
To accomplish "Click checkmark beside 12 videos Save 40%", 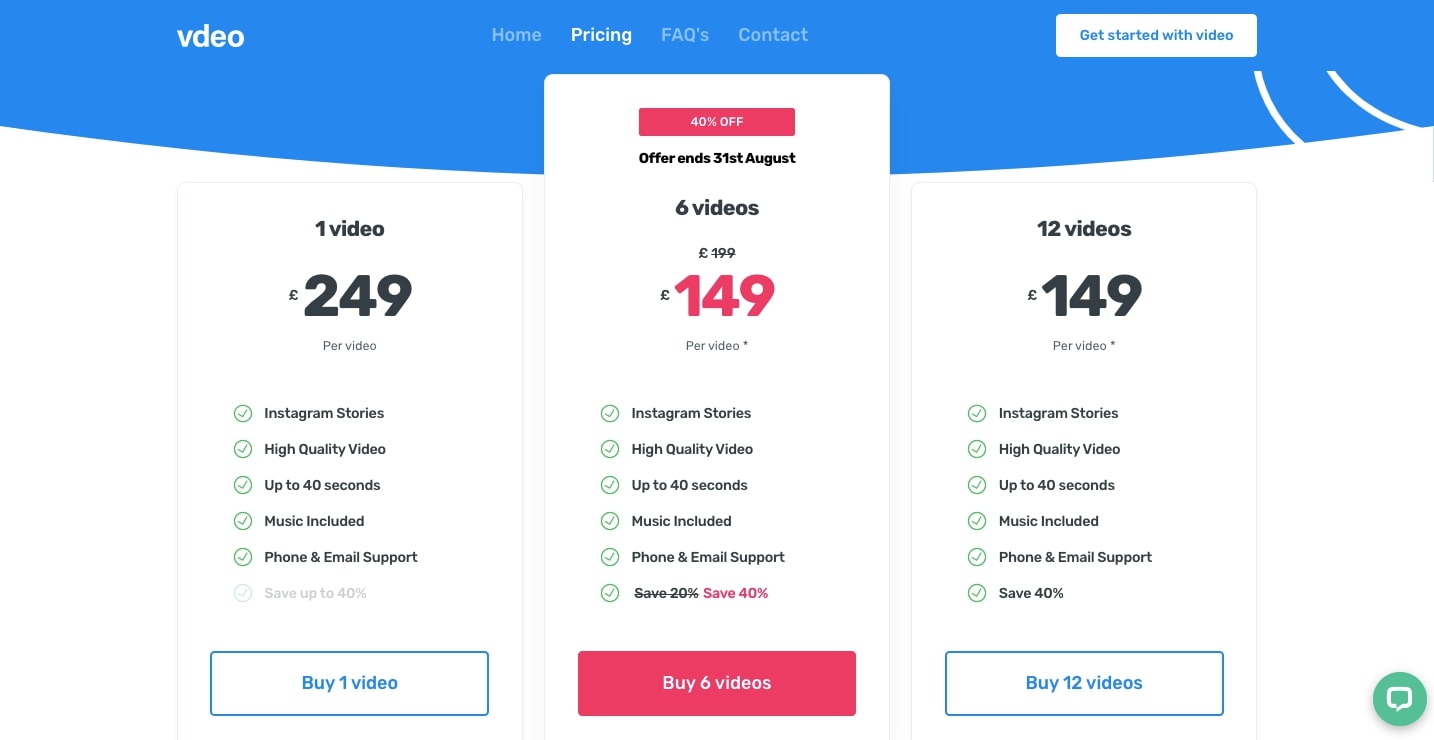I will (x=977, y=593).
